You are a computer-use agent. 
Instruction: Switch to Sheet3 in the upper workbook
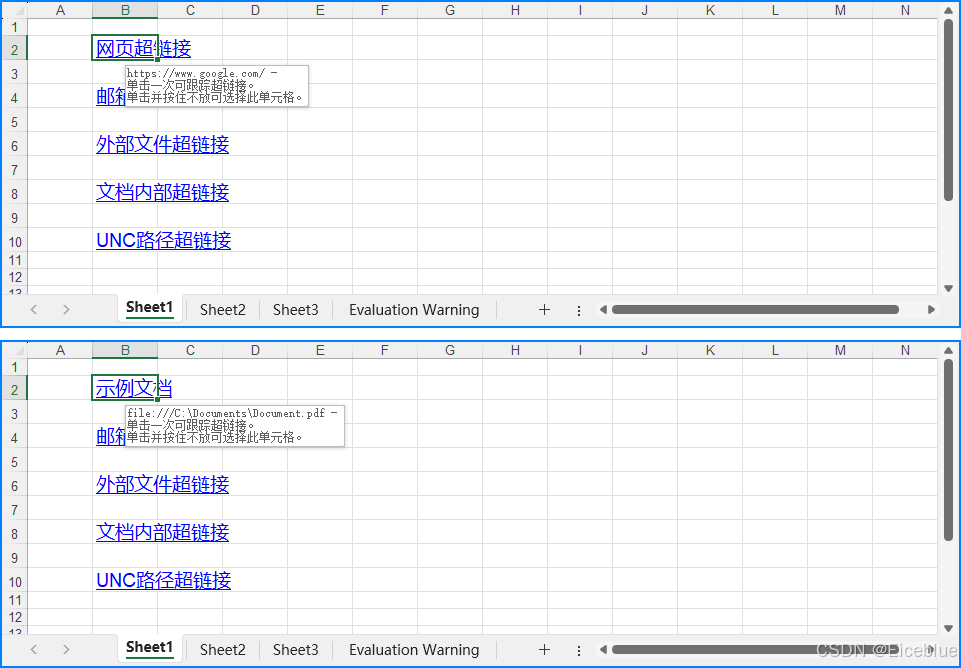coord(295,309)
